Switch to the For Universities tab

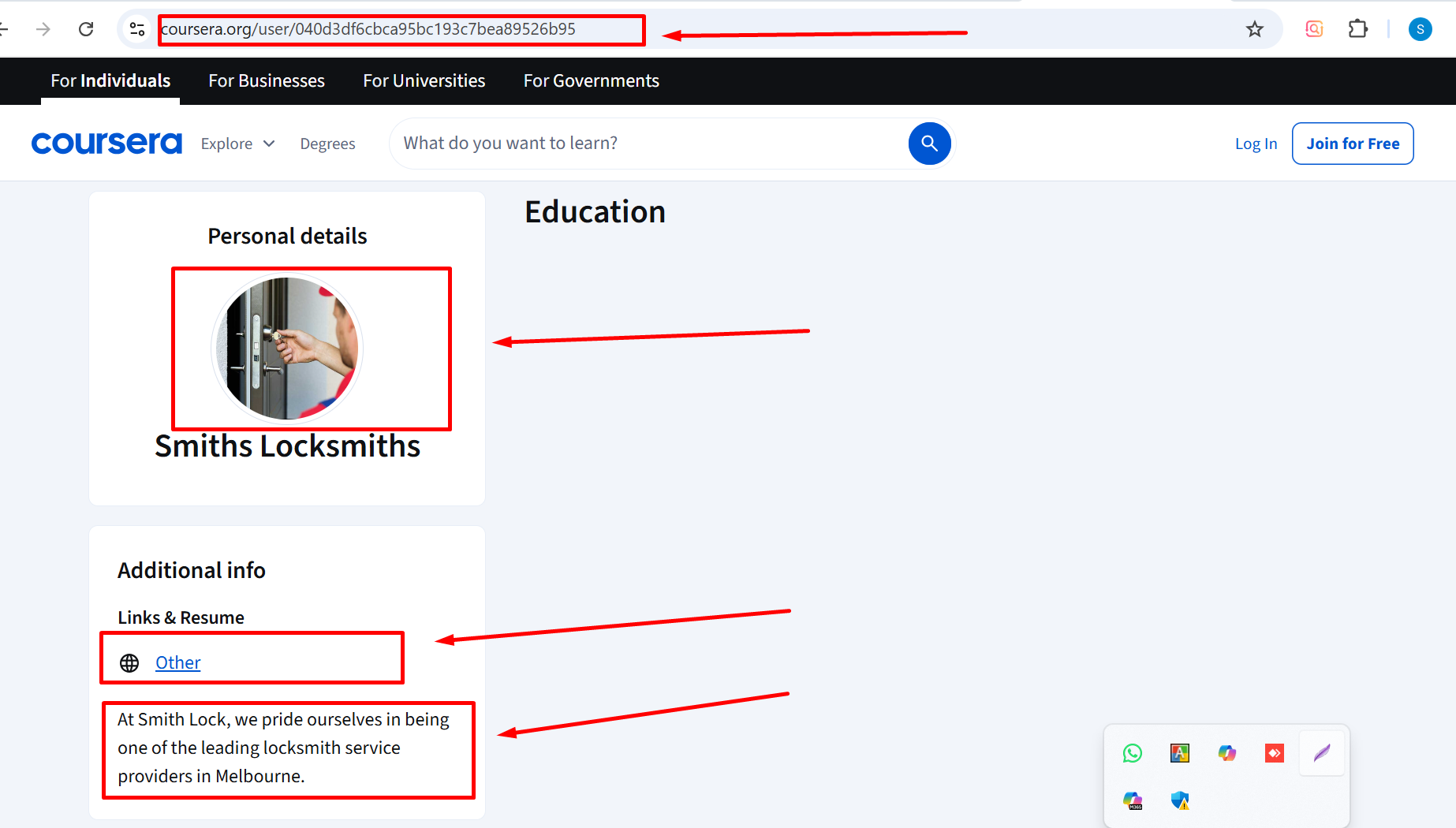tap(424, 80)
